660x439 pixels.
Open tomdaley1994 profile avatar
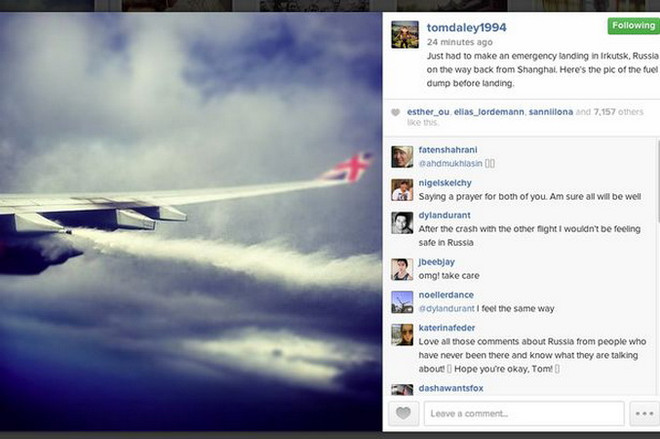(x=405, y=35)
